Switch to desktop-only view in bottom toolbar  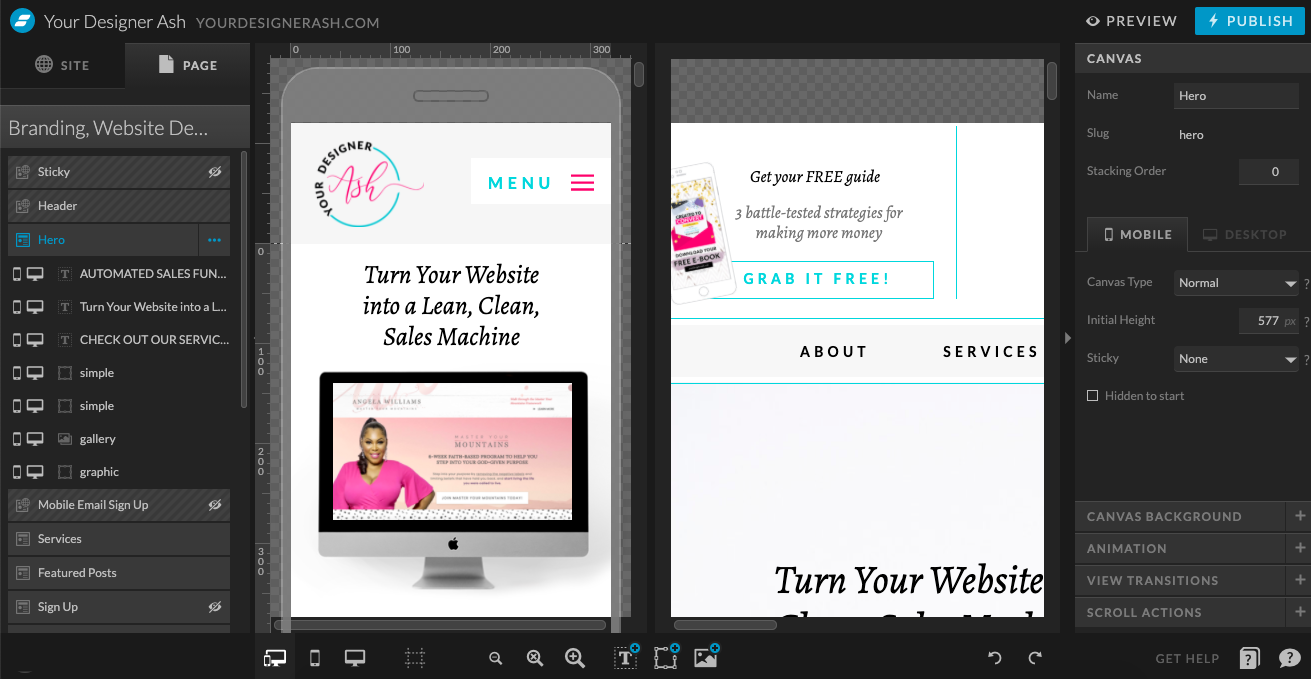pyautogui.click(x=355, y=658)
